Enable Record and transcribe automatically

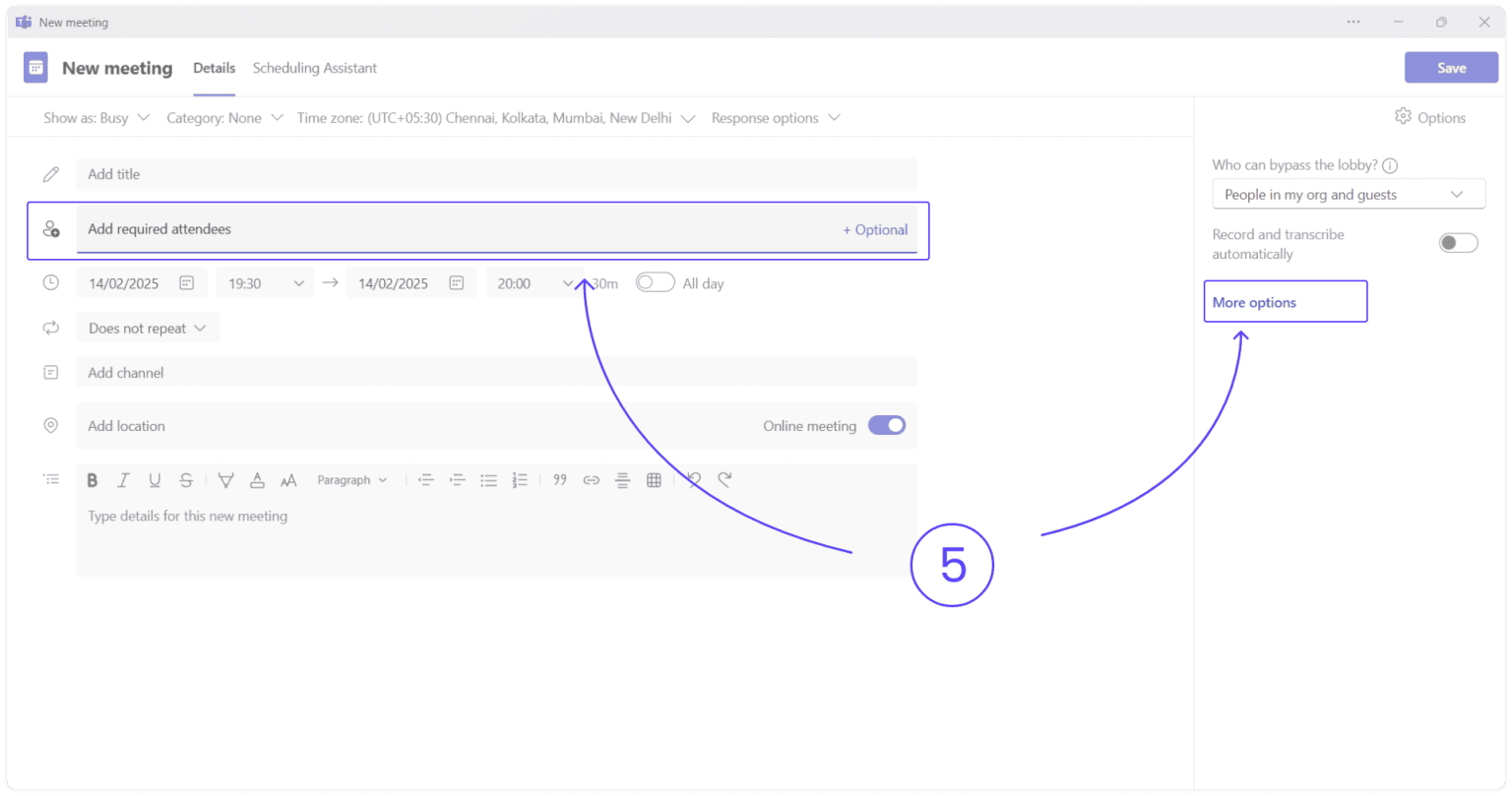[1458, 242]
